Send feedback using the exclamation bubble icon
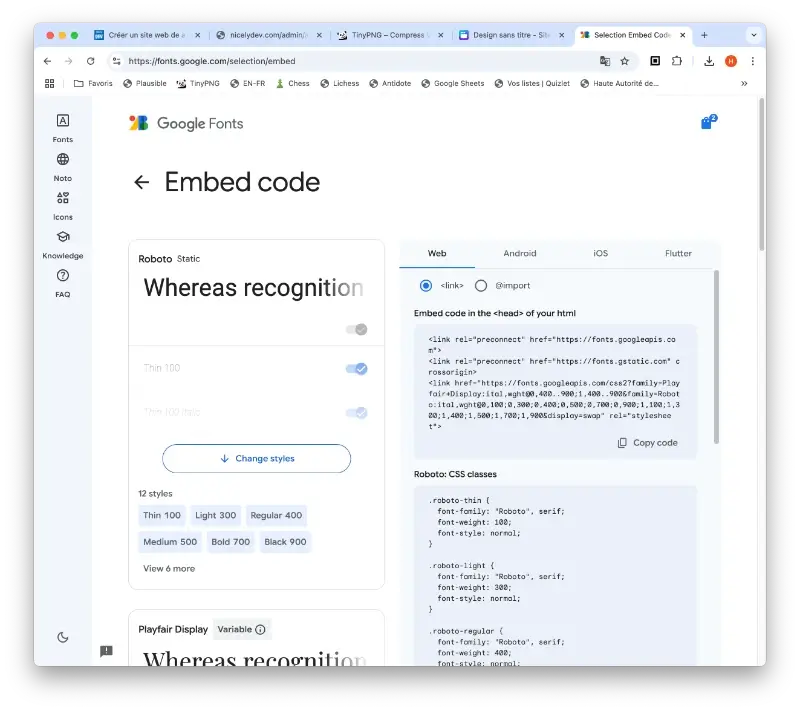Screen dimensions: 800x711 pos(106,651)
